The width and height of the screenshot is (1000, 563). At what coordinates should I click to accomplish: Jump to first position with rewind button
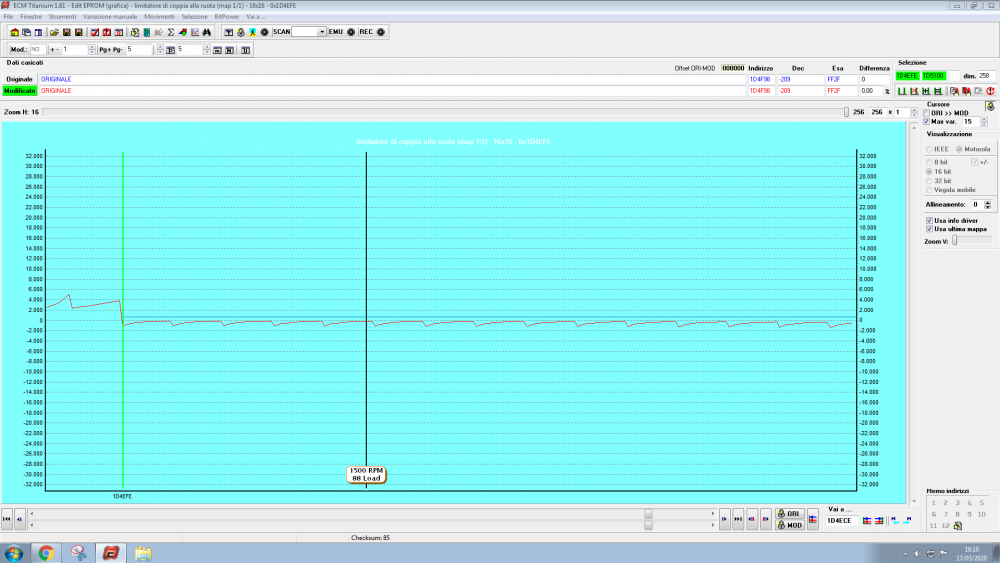[7, 520]
